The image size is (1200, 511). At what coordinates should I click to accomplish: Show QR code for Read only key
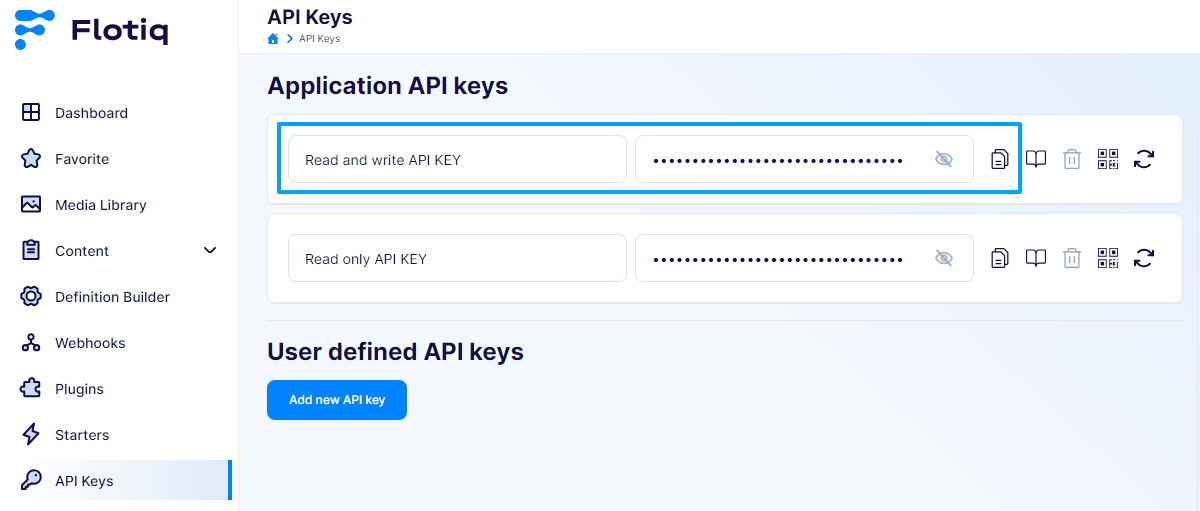tap(1107, 259)
